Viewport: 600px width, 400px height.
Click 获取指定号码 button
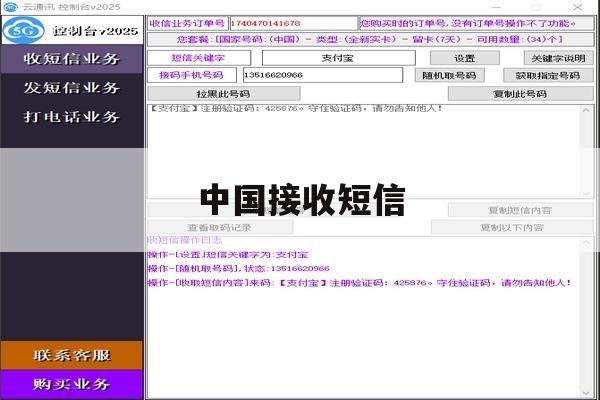pyautogui.click(x=548, y=75)
